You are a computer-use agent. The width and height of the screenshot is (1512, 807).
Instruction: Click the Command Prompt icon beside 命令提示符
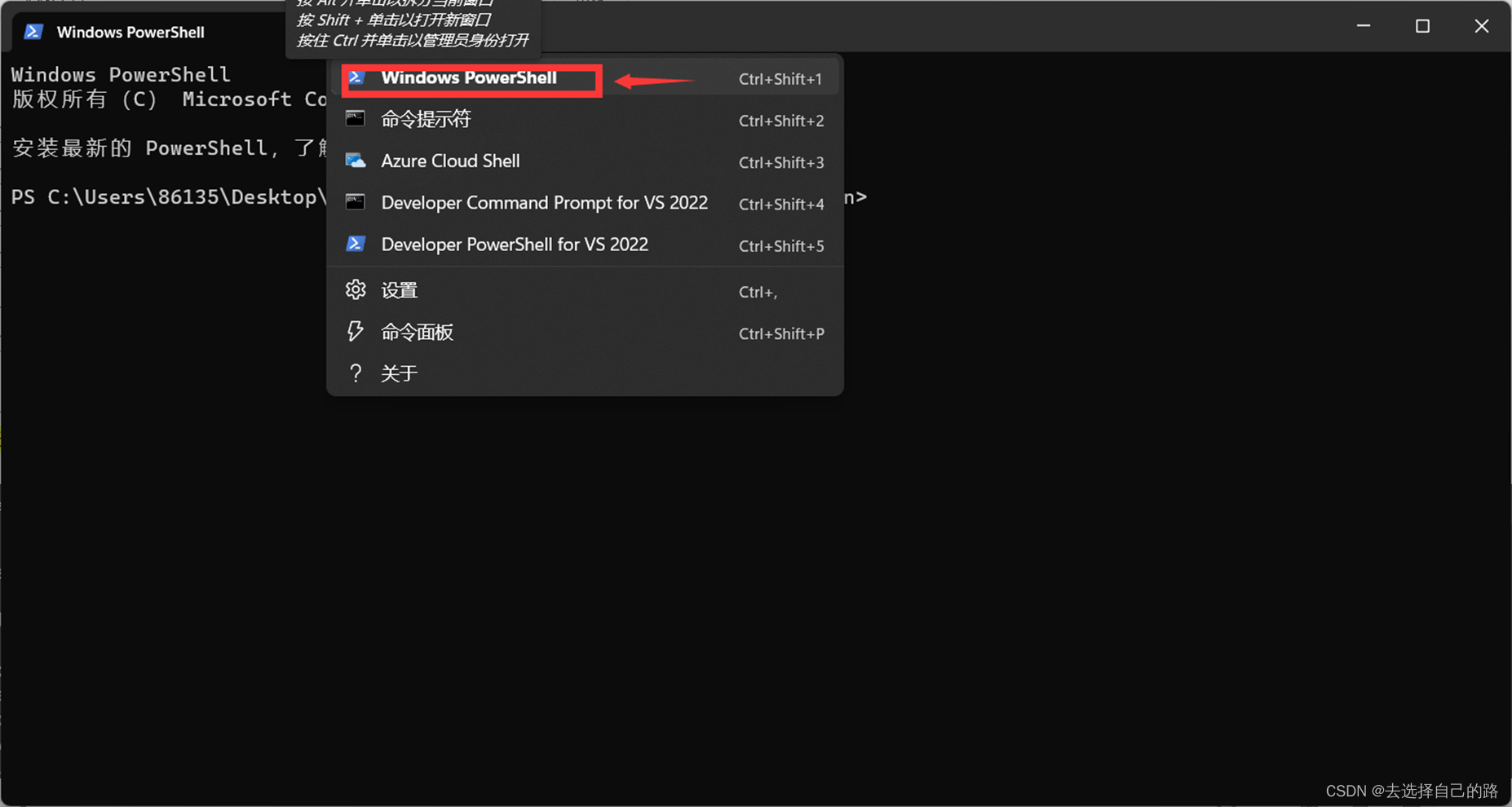click(356, 119)
